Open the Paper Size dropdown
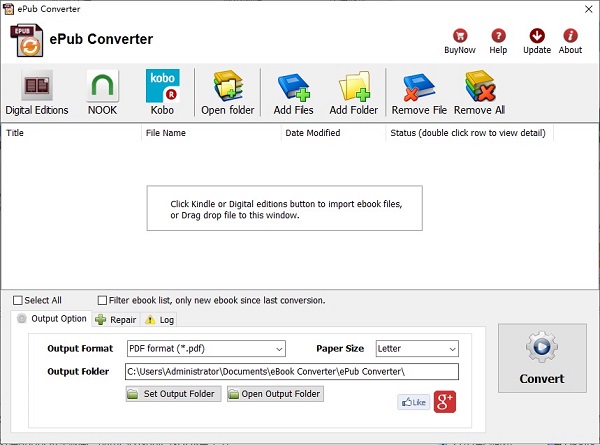This screenshot has height=445, width=600. (x=416, y=349)
